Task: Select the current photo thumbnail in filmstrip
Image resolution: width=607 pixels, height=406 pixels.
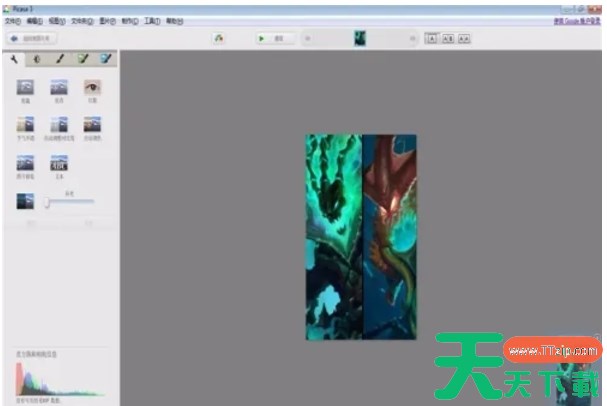Action: click(360, 38)
